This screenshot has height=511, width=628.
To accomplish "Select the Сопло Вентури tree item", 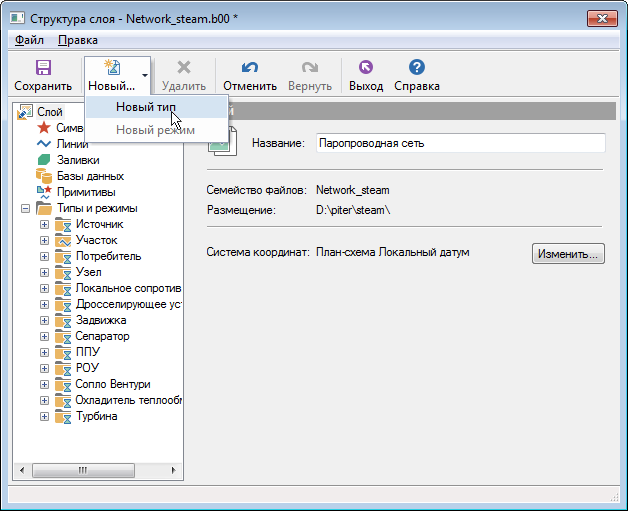I will (112, 384).
